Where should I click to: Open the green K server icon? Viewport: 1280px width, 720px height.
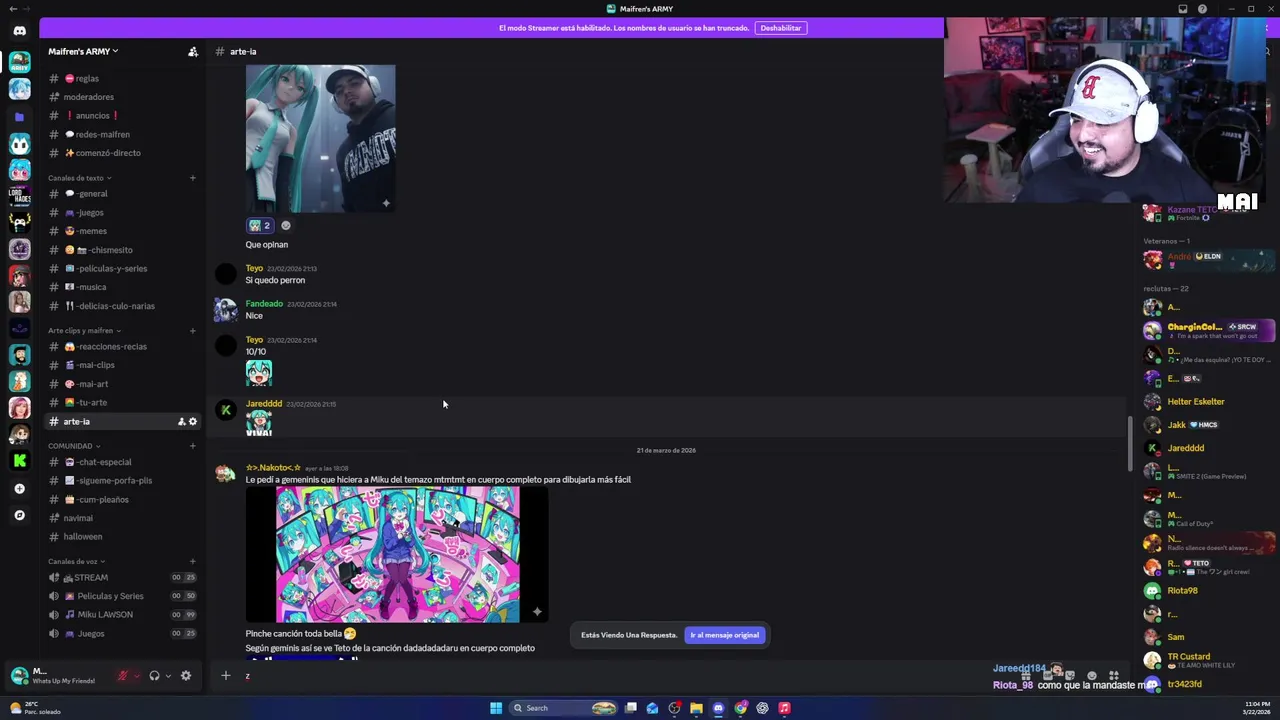[x=19, y=461]
